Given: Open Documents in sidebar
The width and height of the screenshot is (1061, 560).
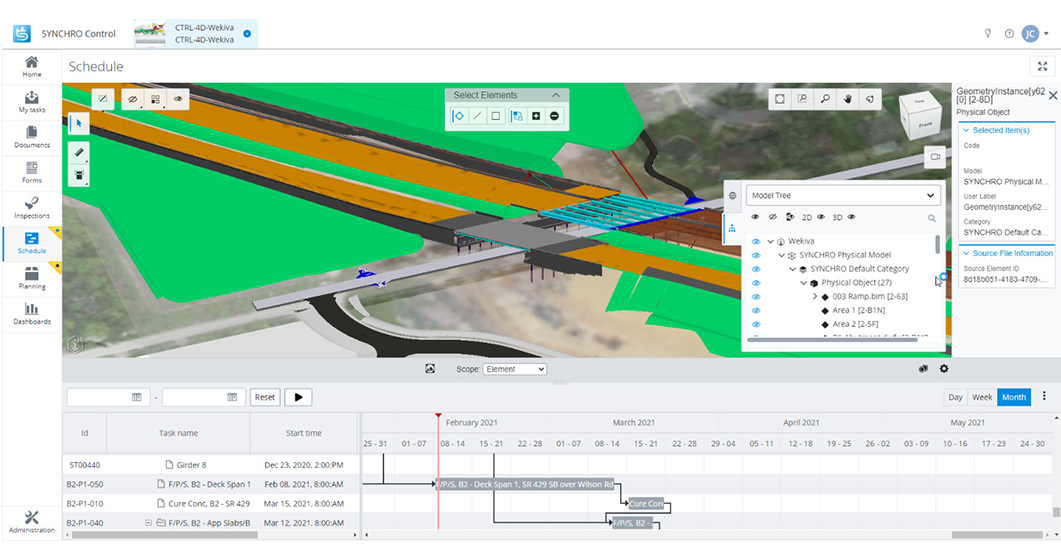Looking at the screenshot, I should 32,137.
